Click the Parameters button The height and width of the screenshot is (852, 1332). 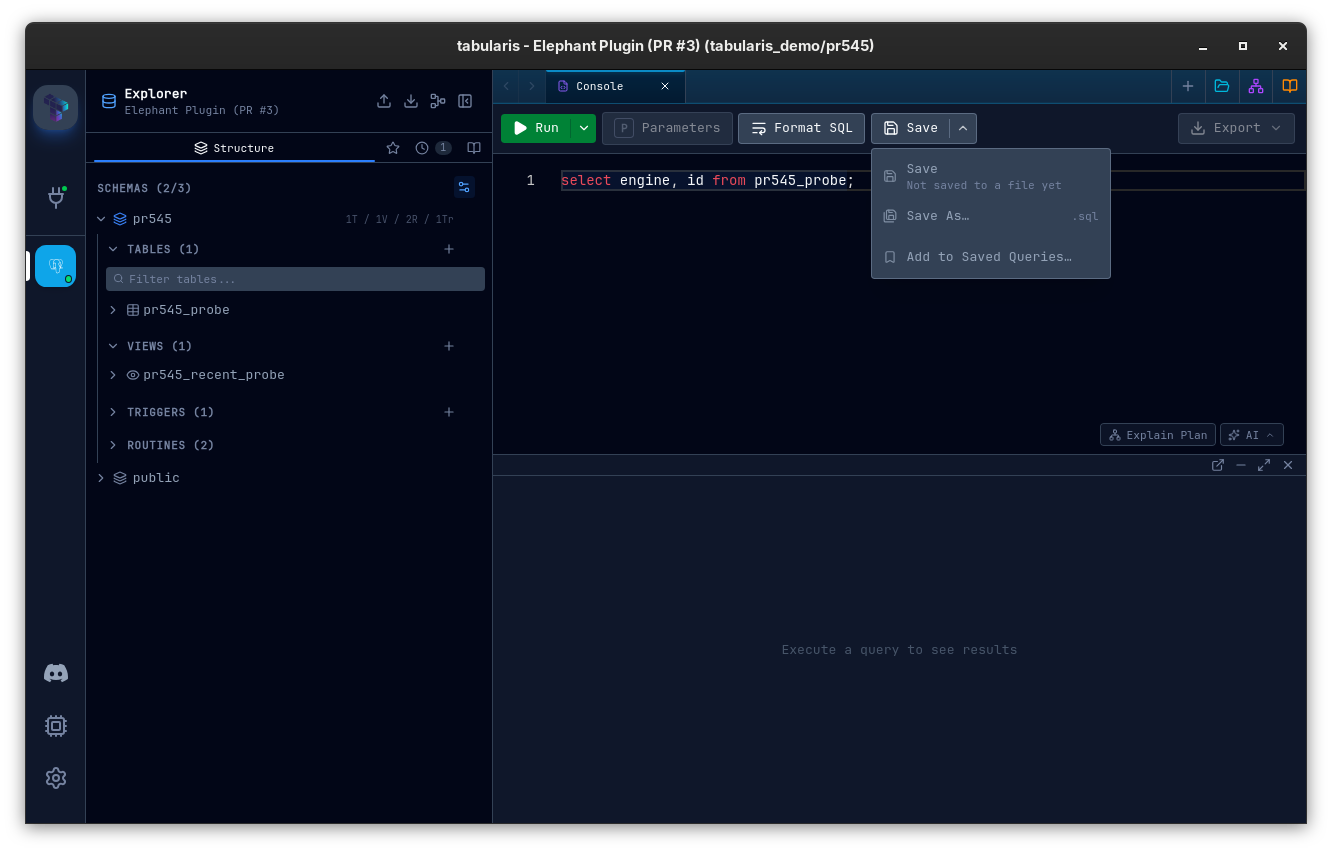click(667, 128)
